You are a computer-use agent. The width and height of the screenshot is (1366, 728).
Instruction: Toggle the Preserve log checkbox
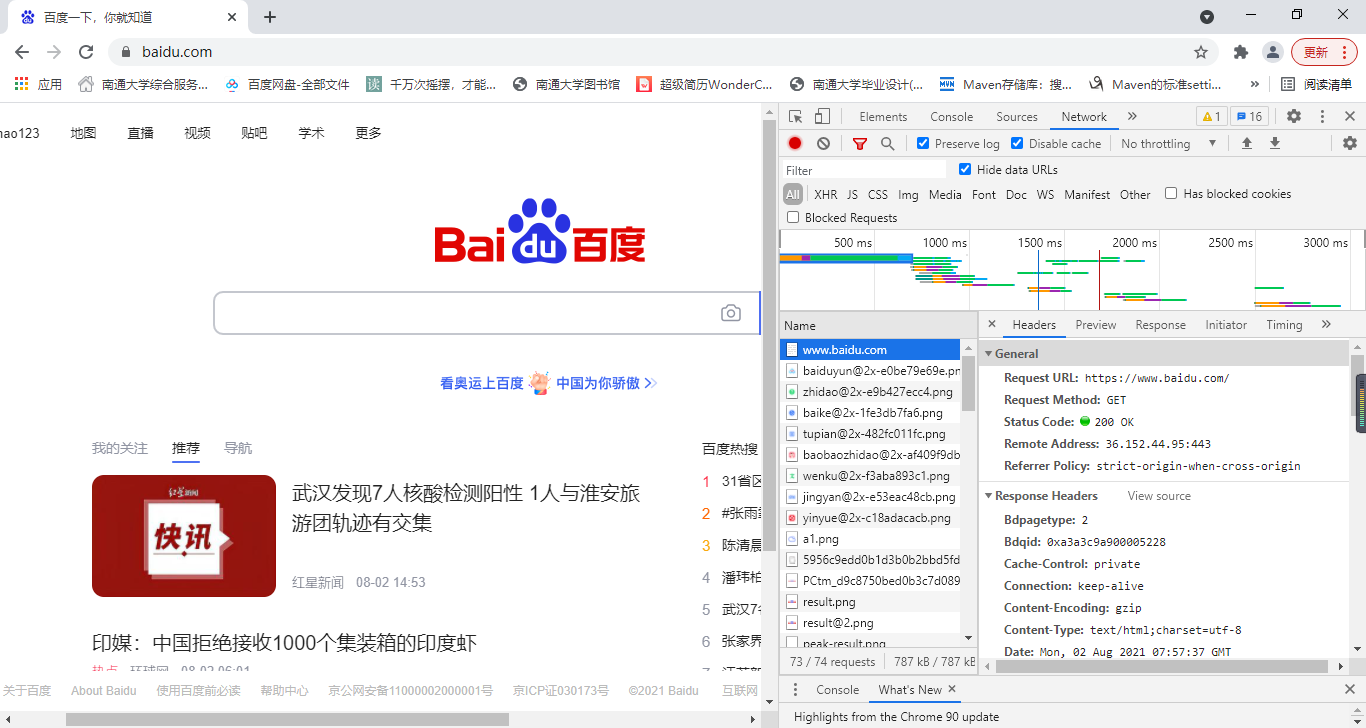923,144
